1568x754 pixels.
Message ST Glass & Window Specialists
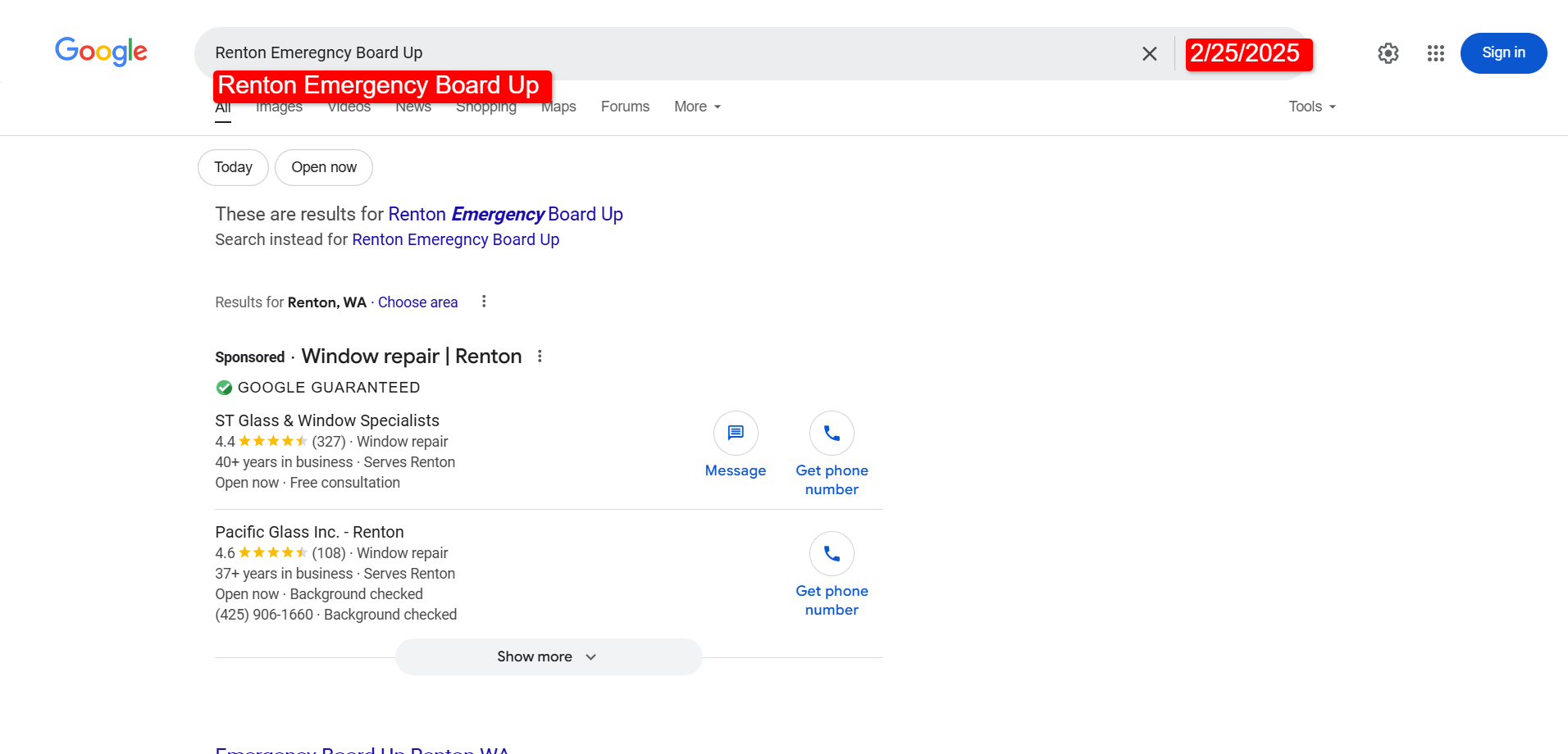[736, 445]
